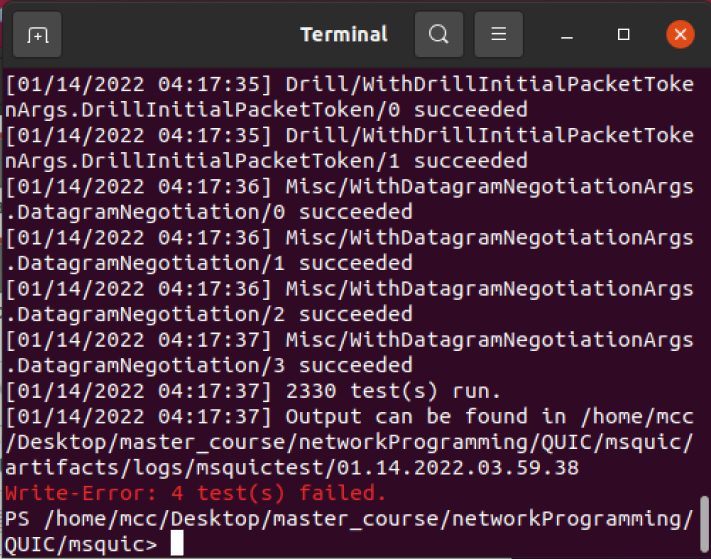Maximize the Terminal window
The image size is (711, 559).
point(623,35)
